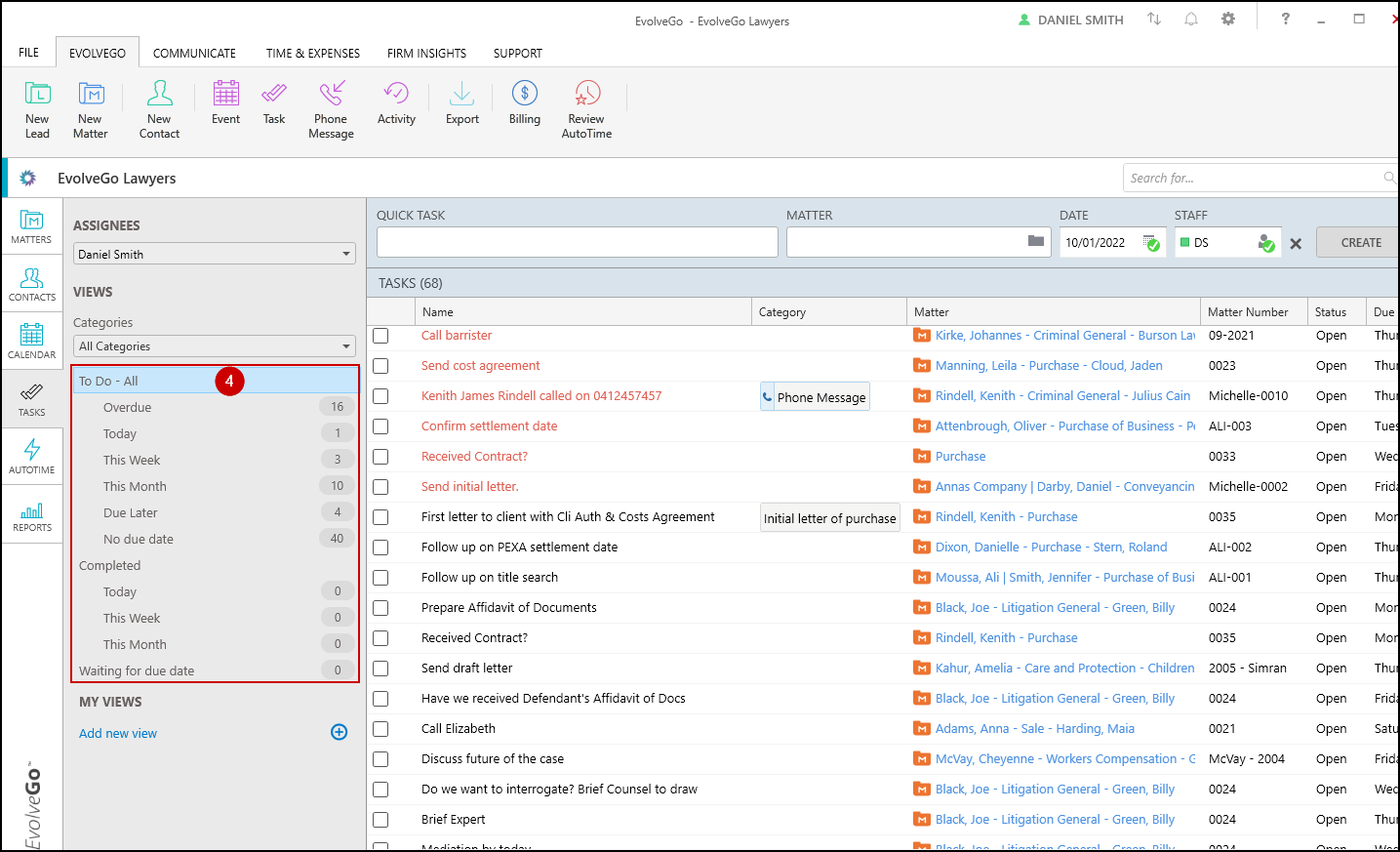Open the Rindell, Kenith - Purchase matter link

[x=1006, y=517]
